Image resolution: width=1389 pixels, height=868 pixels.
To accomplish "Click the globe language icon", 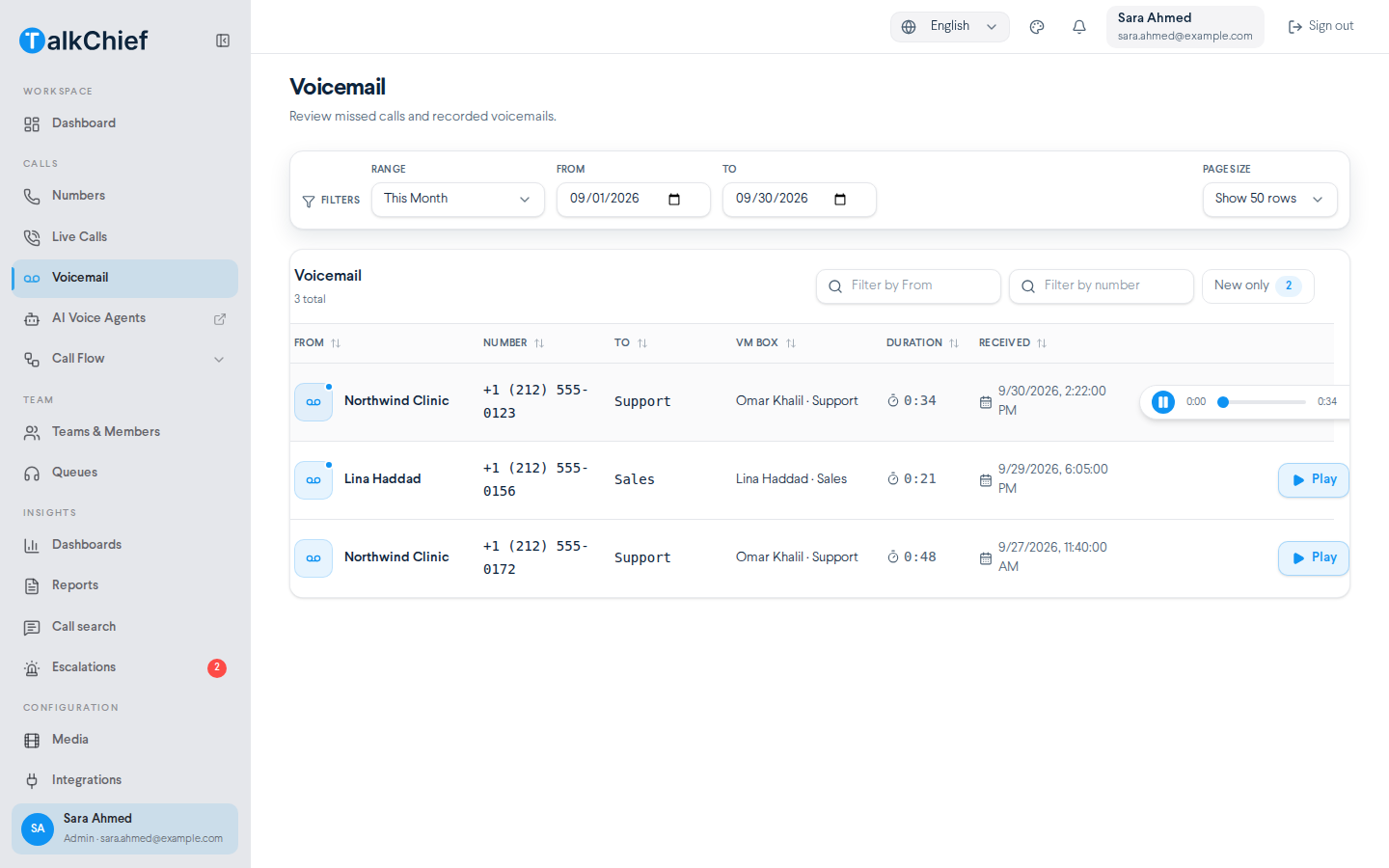I will 909,27.
